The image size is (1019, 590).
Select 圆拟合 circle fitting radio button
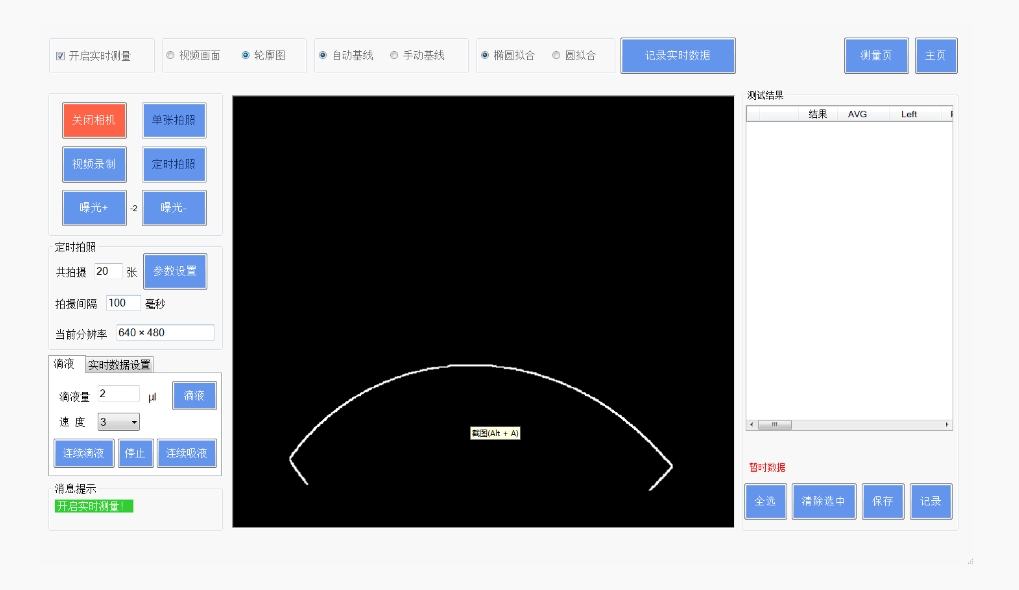556,56
